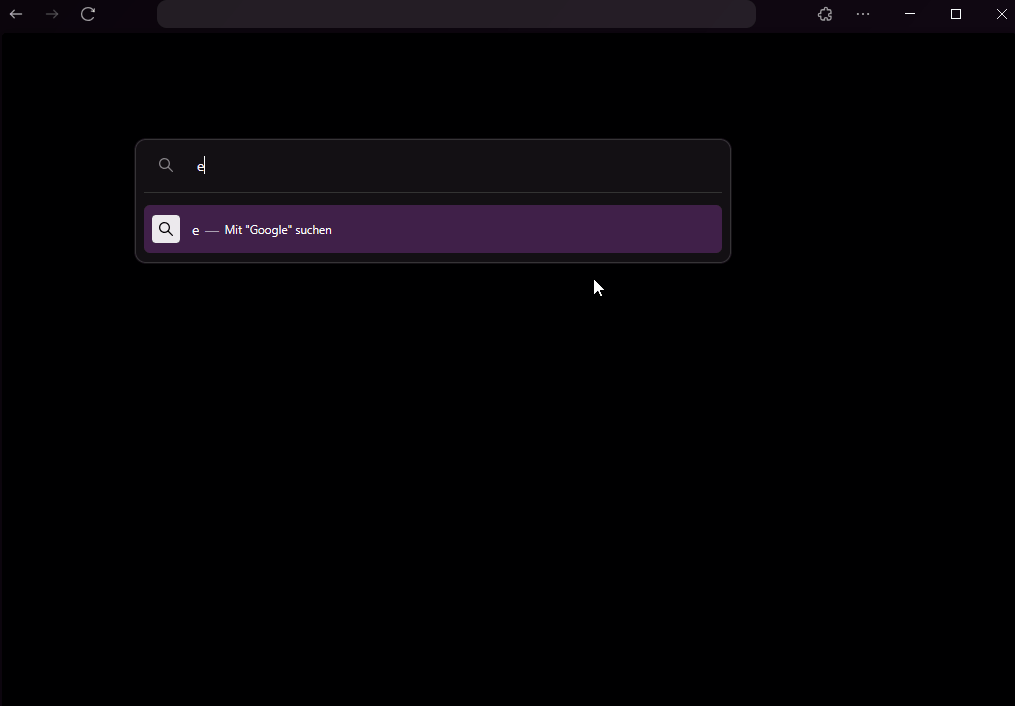Open the extensions puzzle-piece icon
Viewport: 1015px width, 706px height.
[825, 14]
